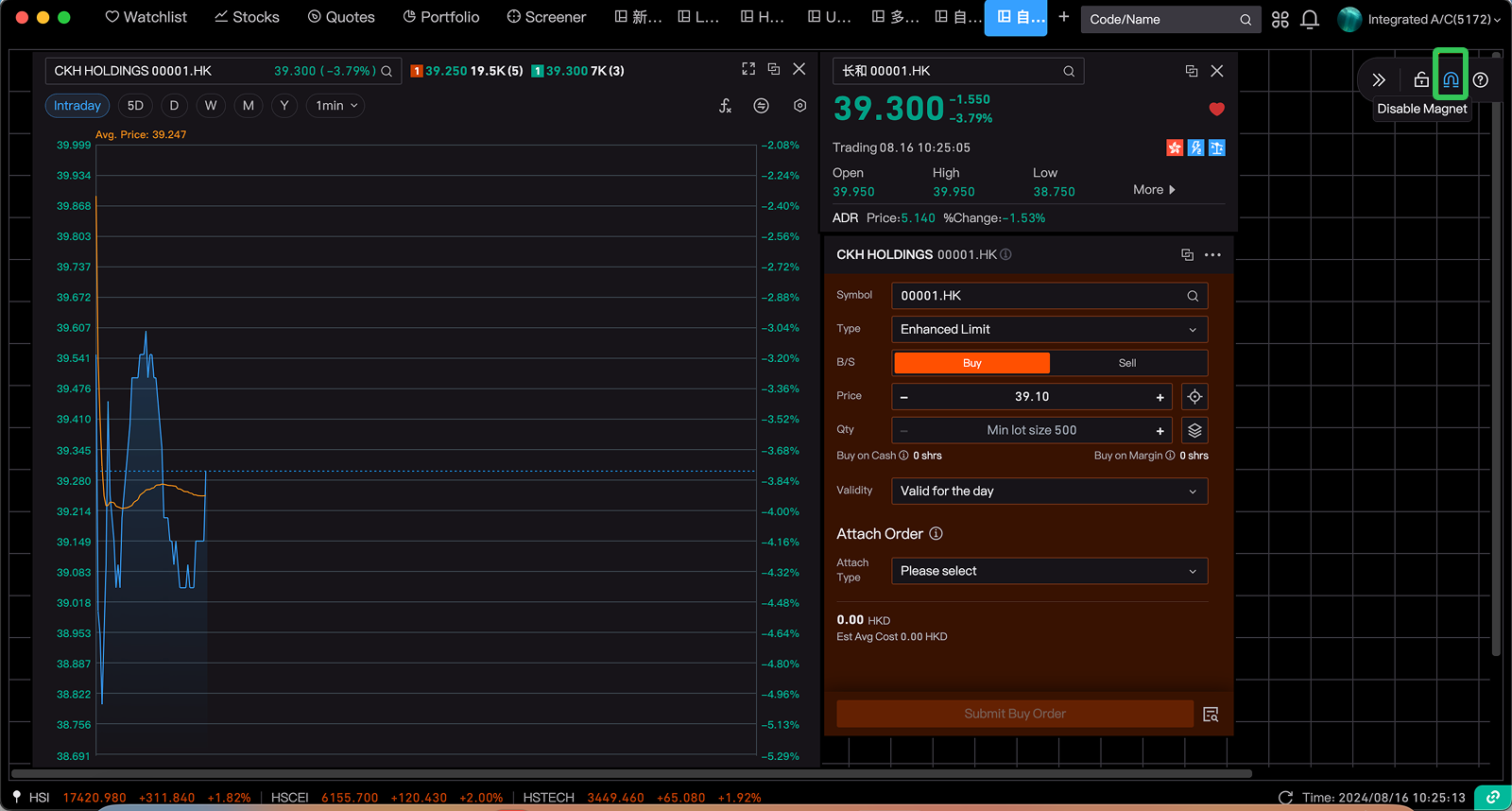Click the horizontal scrollbar at bottom

point(631,773)
